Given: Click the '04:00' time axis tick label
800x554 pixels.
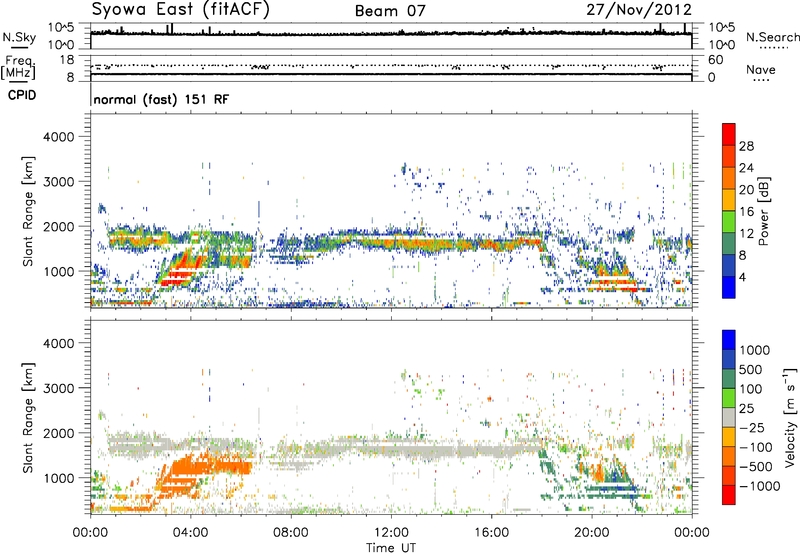Looking at the screenshot, I should click(x=191, y=533).
